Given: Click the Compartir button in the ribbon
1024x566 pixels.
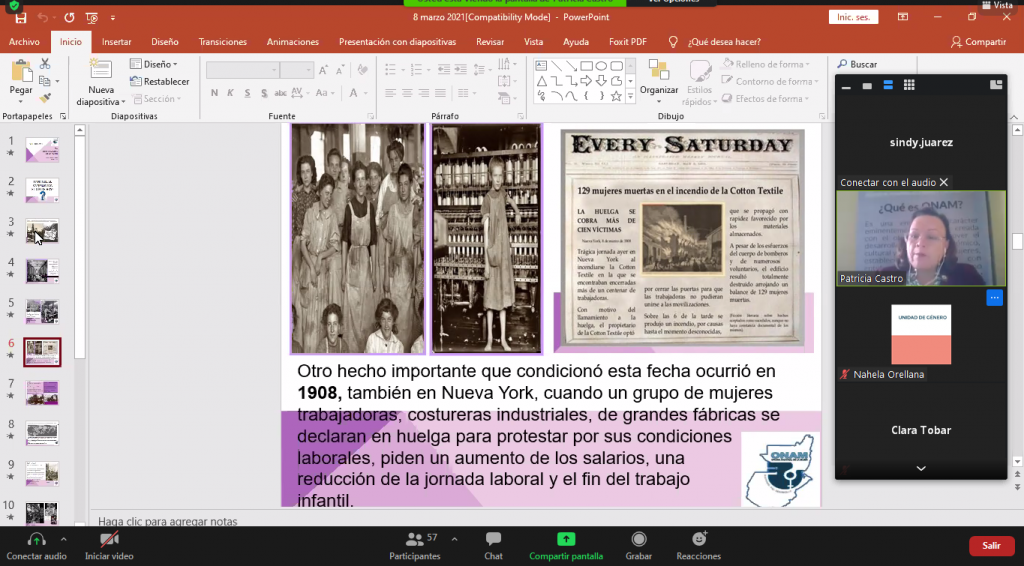Looking at the screenshot, I should tap(978, 42).
